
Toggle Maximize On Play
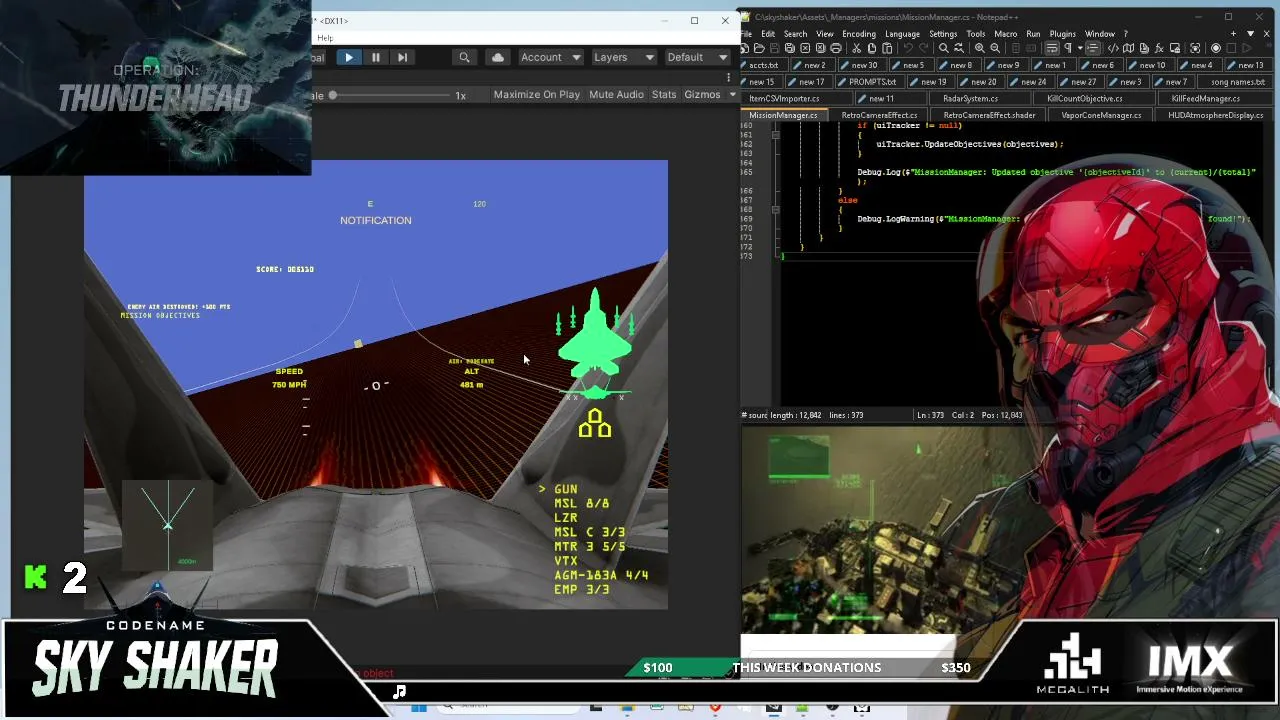(536, 94)
